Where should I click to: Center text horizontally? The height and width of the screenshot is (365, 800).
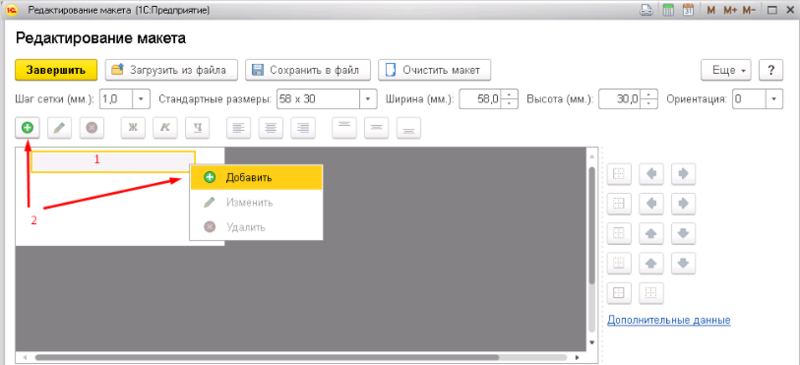pyautogui.click(x=271, y=128)
